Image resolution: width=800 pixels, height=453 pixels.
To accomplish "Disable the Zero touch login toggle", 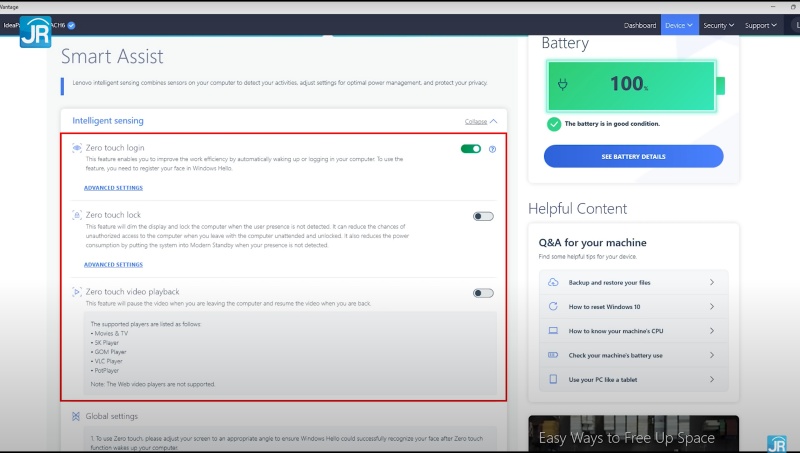I will pyautogui.click(x=471, y=149).
